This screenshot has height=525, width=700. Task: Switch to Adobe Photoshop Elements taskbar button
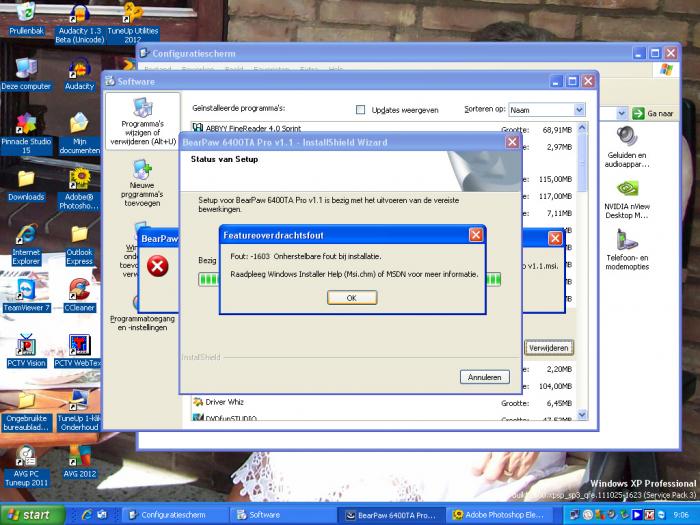[x=499, y=515]
